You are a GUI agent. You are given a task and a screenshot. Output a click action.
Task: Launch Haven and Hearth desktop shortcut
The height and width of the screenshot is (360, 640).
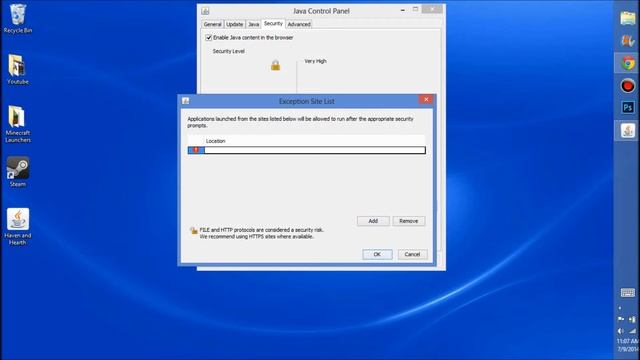18,227
